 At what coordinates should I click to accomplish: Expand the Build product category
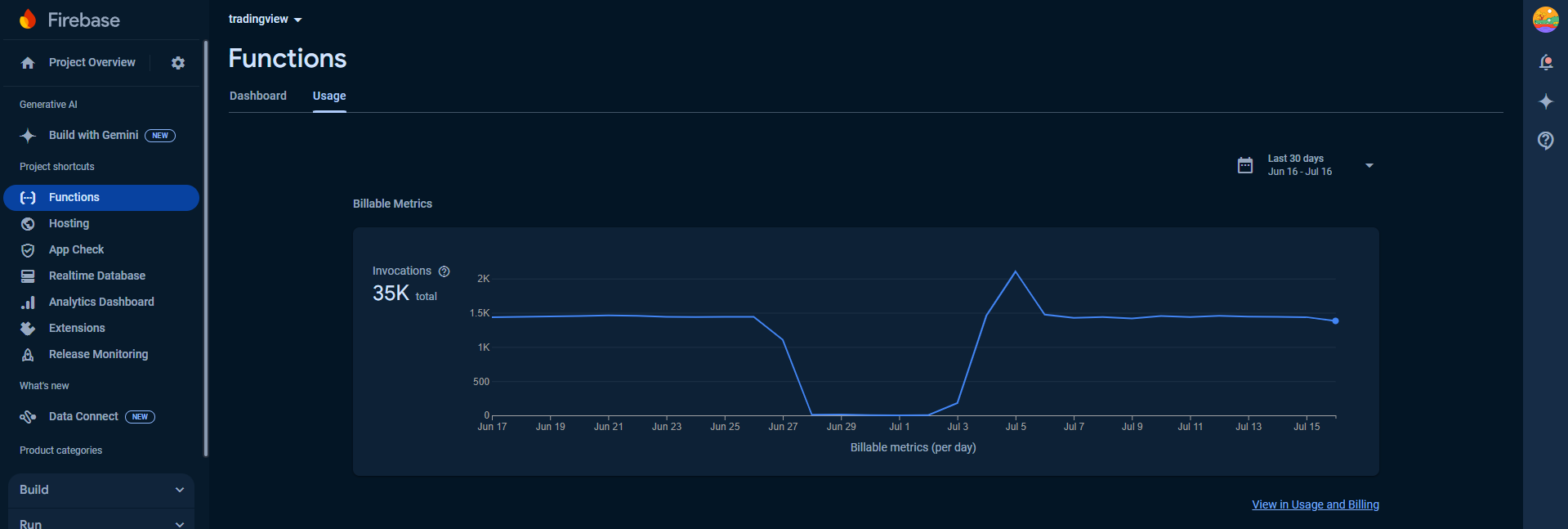tap(101, 490)
